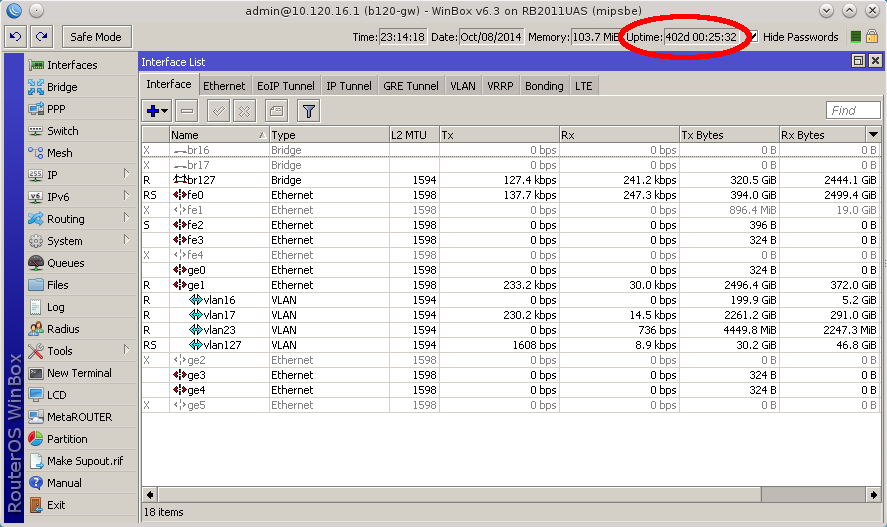Sort by the L2 MTU column header
This screenshot has width=887, height=527.
click(414, 135)
